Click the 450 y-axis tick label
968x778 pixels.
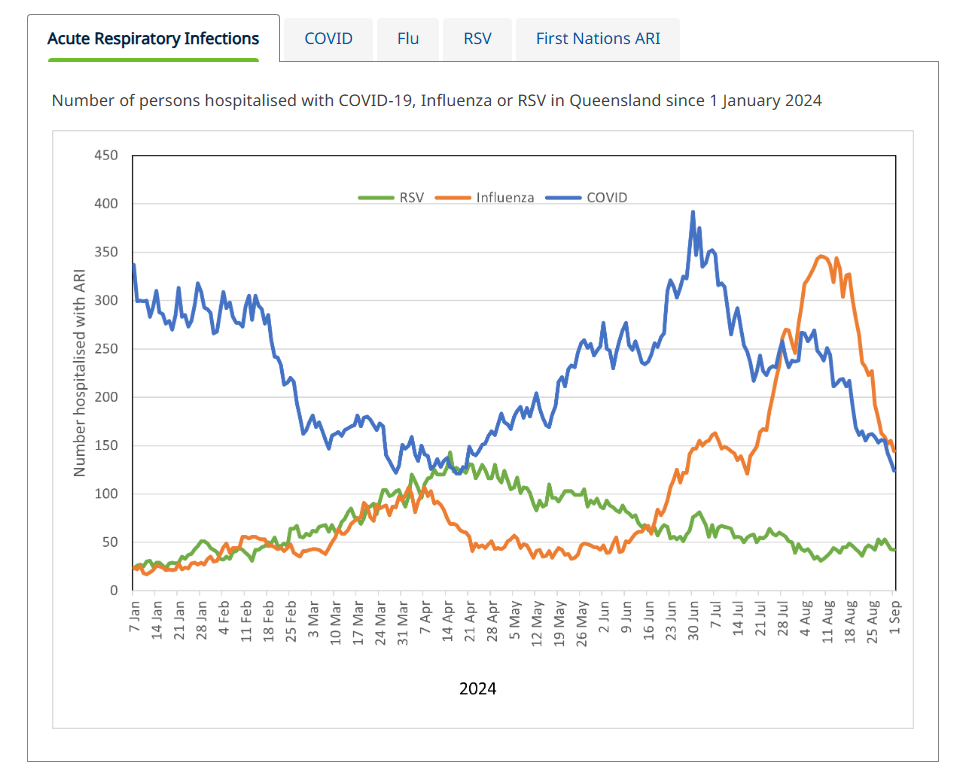click(106, 155)
